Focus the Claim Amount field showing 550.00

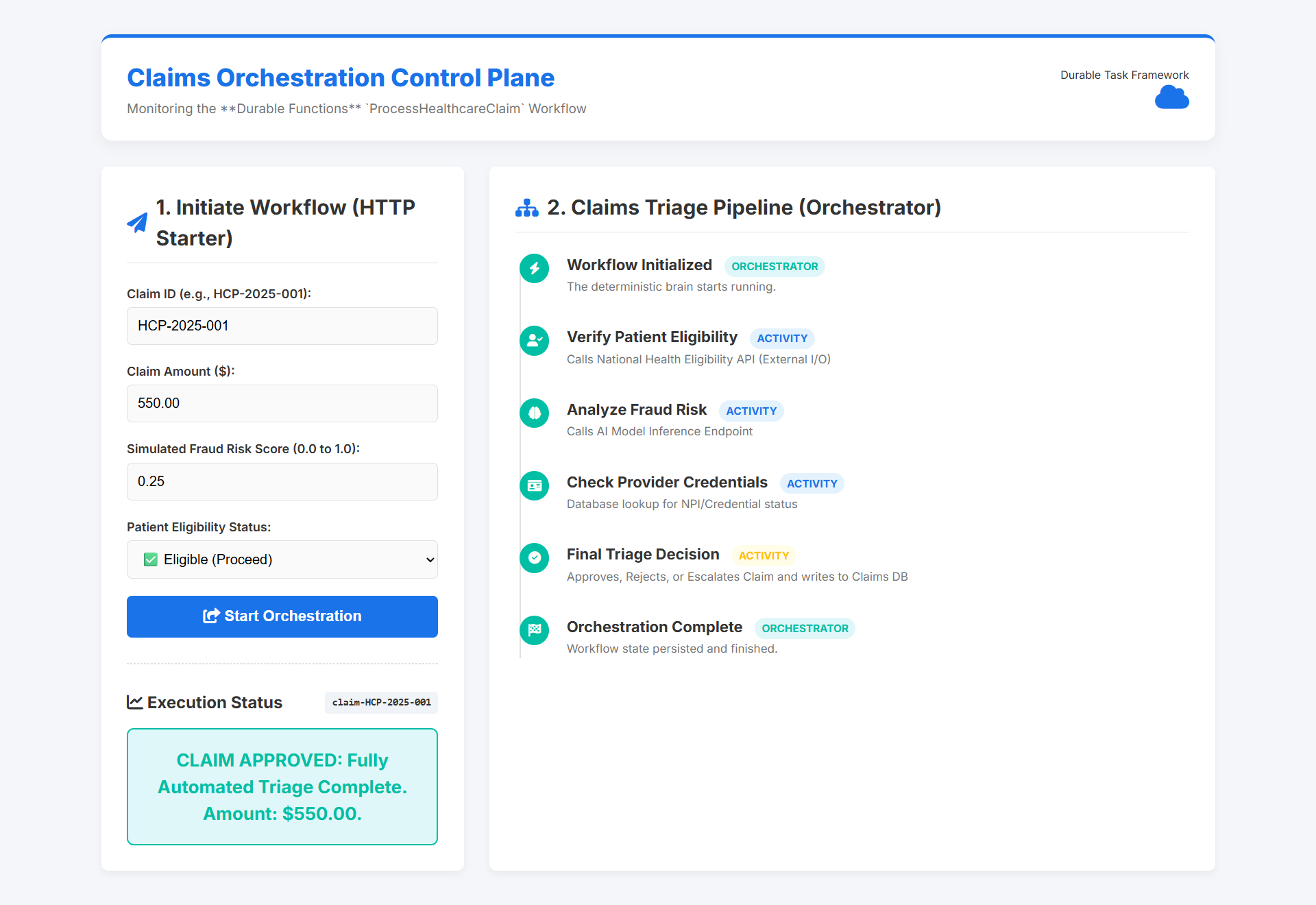point(282,403)
